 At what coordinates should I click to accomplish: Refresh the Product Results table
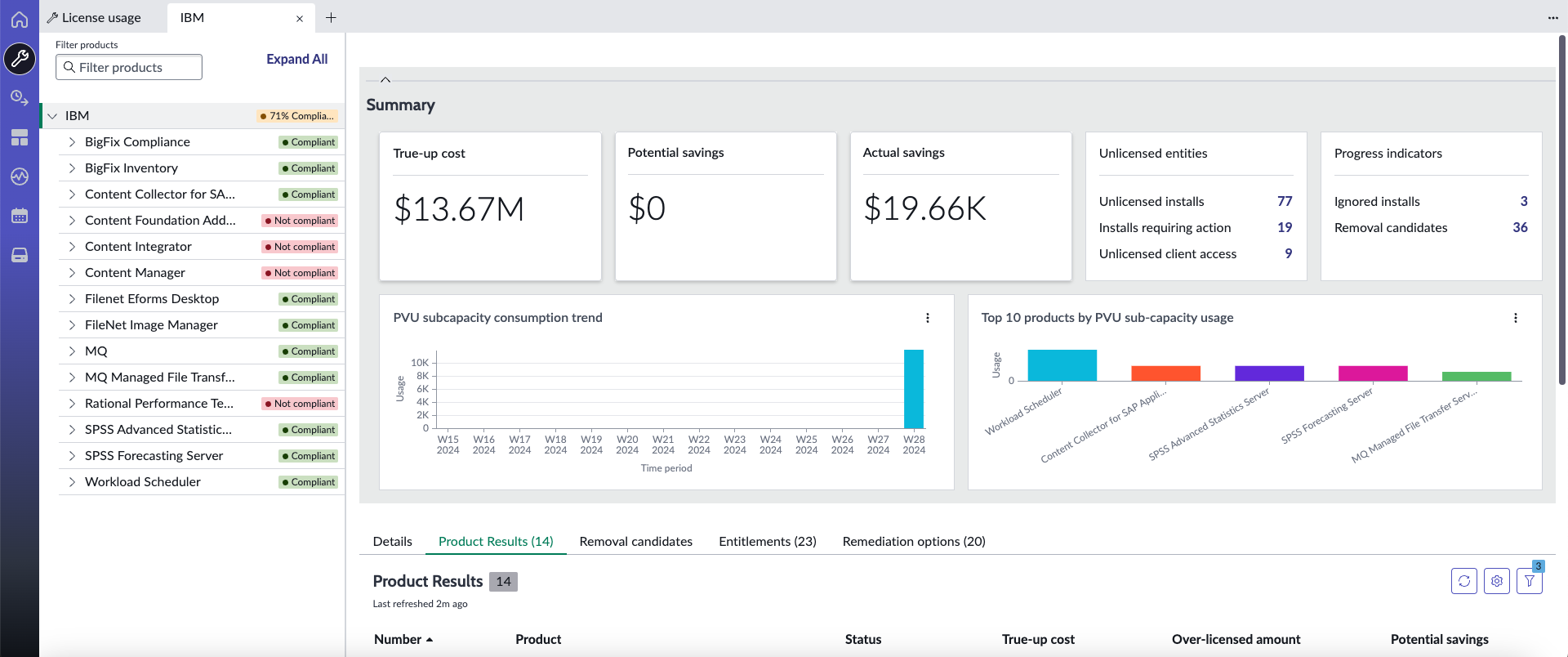click(1464, 581)
